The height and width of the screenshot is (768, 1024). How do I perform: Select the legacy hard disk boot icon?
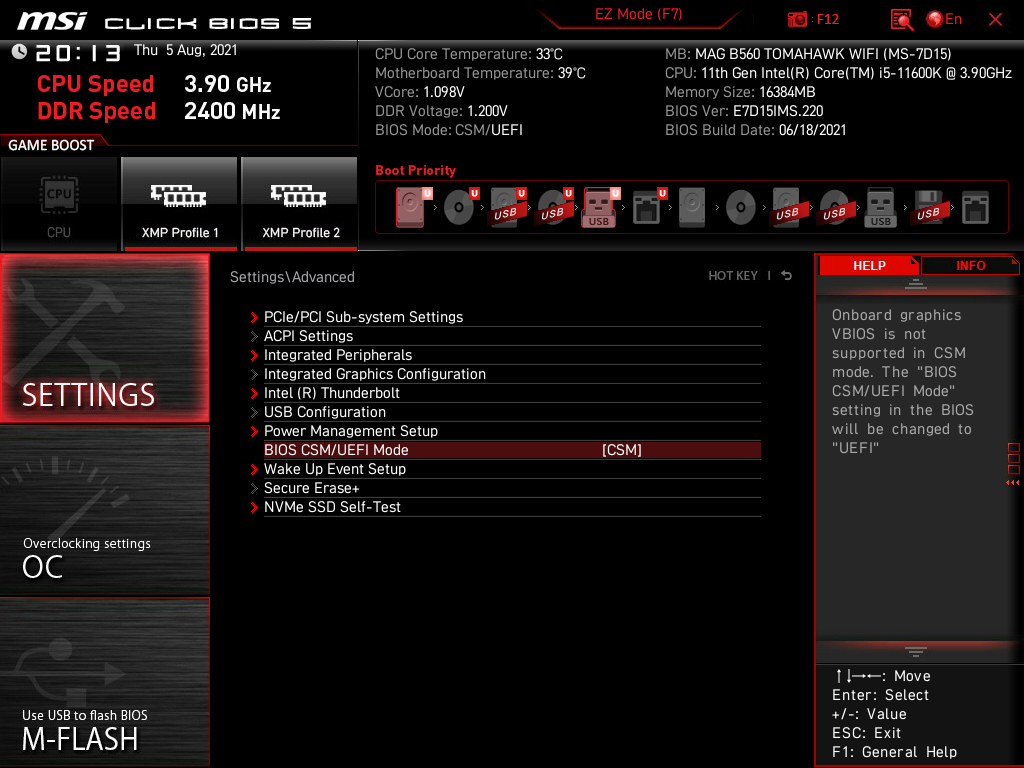692,208
